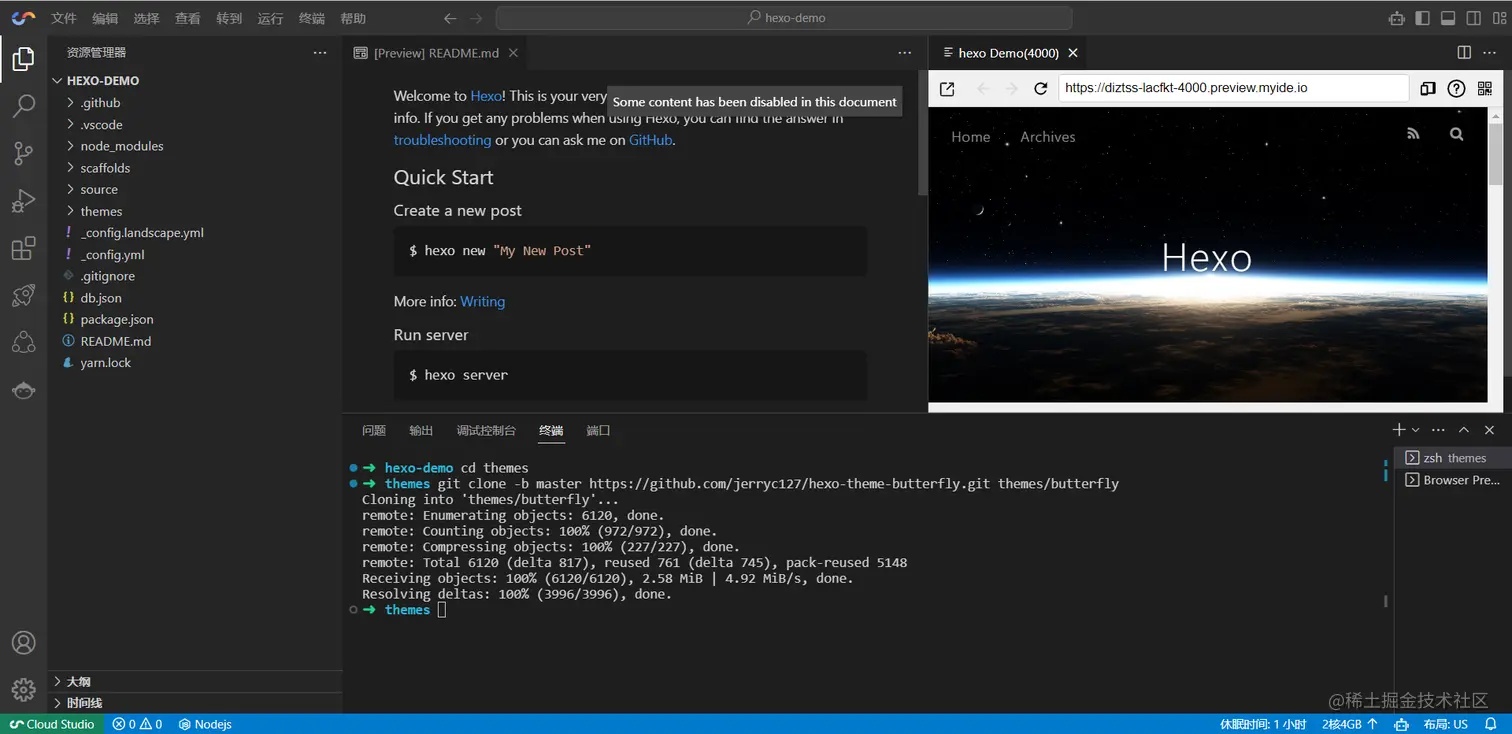Create a new terminal with plus icon
The width and height of the screenshot is (1512, 734).
[1399, 429]
